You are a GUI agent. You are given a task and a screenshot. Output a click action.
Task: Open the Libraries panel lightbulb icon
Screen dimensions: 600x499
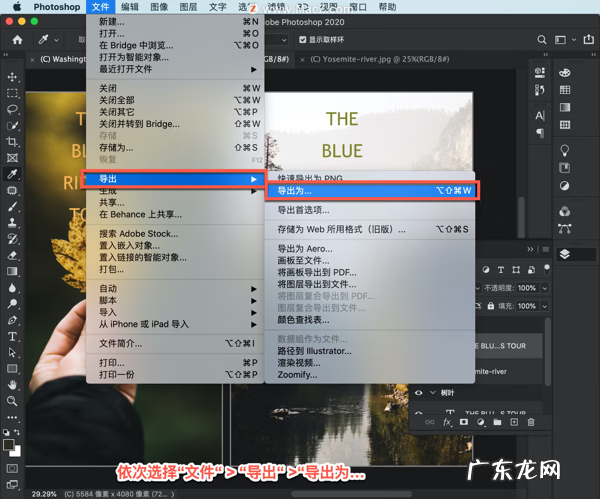pos(564,150)
